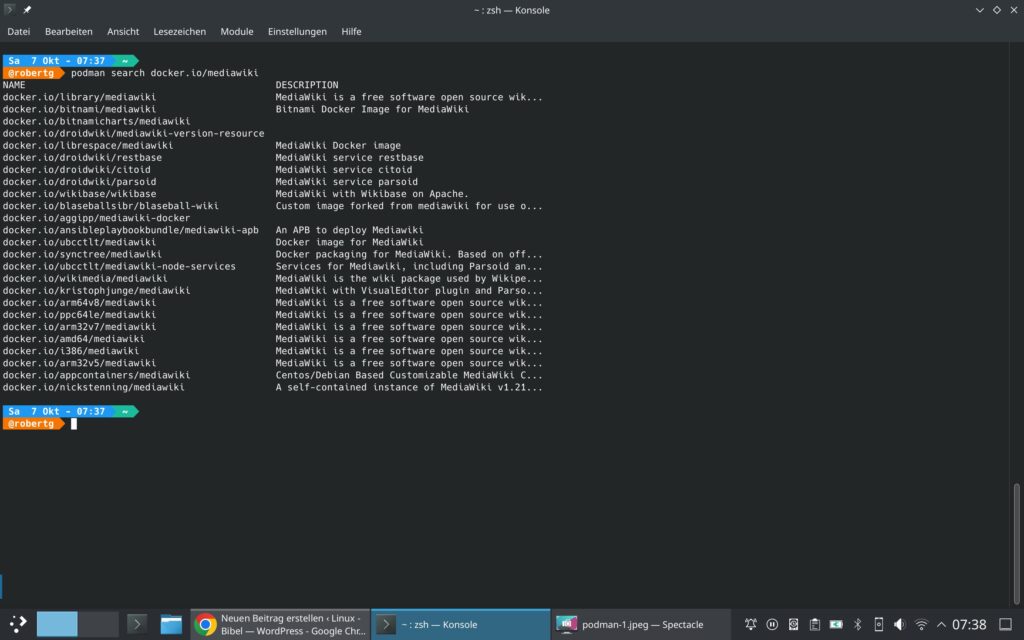Open the disk devices tray icon
Viewport: 1024px width, 640px height.
coord(793,624)
